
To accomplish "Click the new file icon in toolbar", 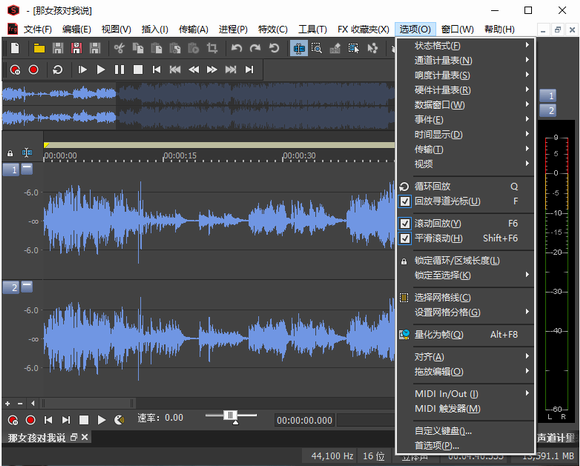I will (15, 48).
